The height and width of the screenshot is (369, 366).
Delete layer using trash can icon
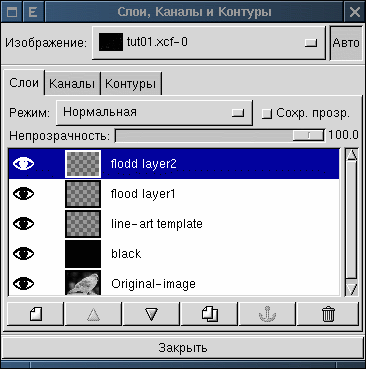(328, 314)
